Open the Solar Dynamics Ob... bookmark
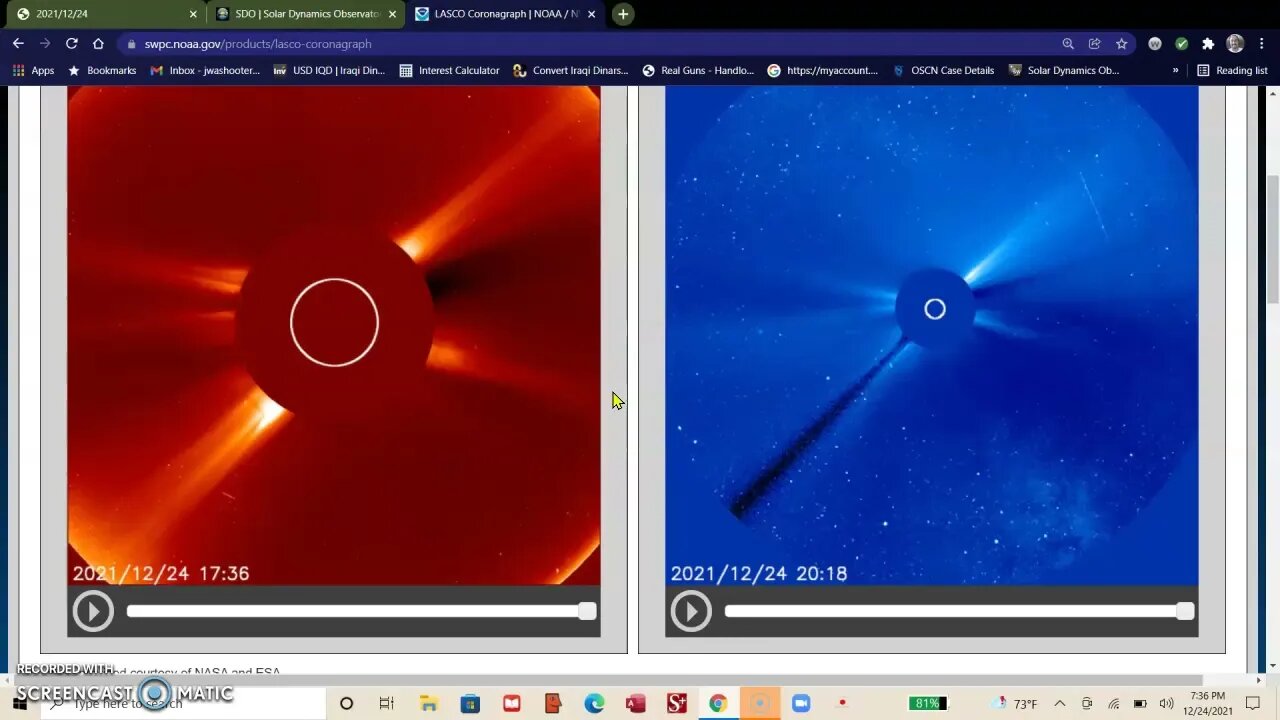The width and height of the screenshot is (1280, 720). click(1064, 71)
